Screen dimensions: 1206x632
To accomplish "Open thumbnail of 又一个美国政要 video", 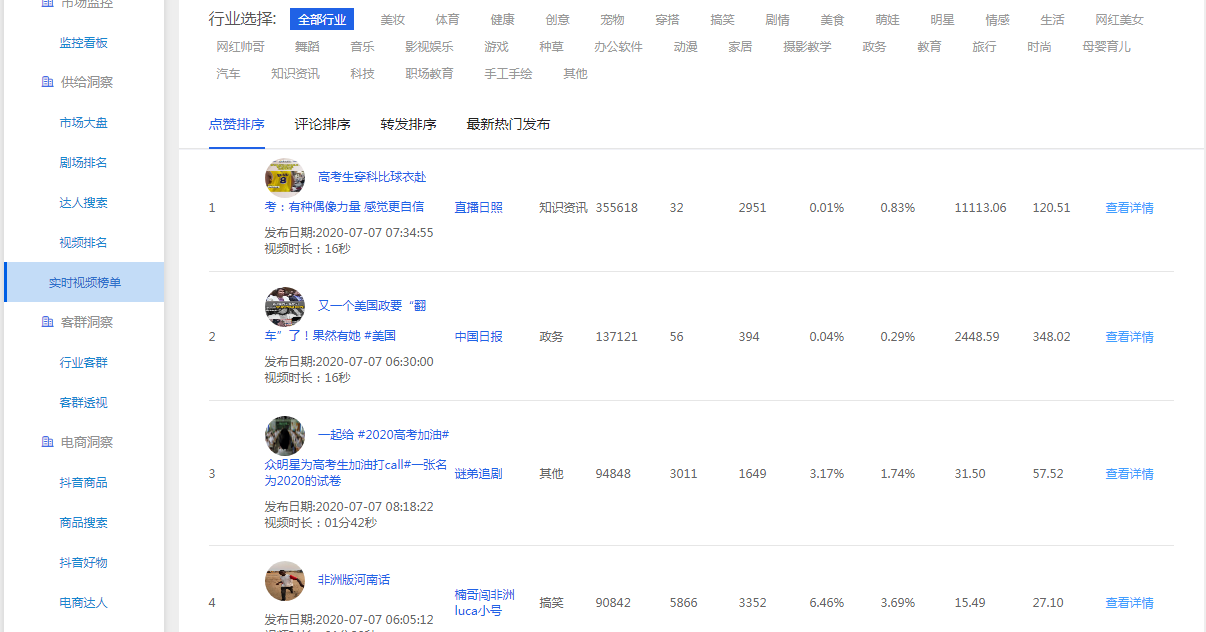I will coord(285,306).
